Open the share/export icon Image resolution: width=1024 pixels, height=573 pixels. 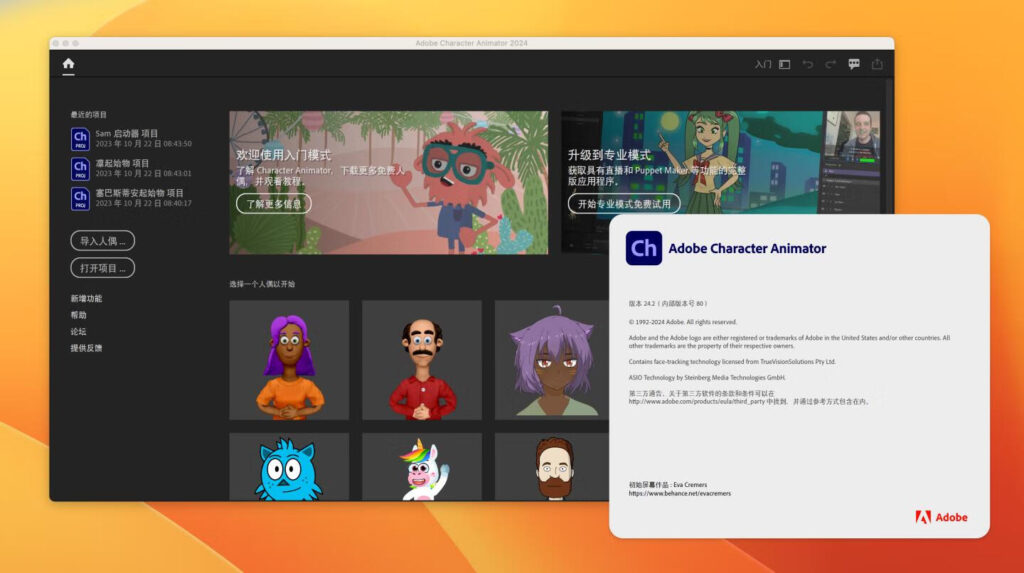pos(877,64)
